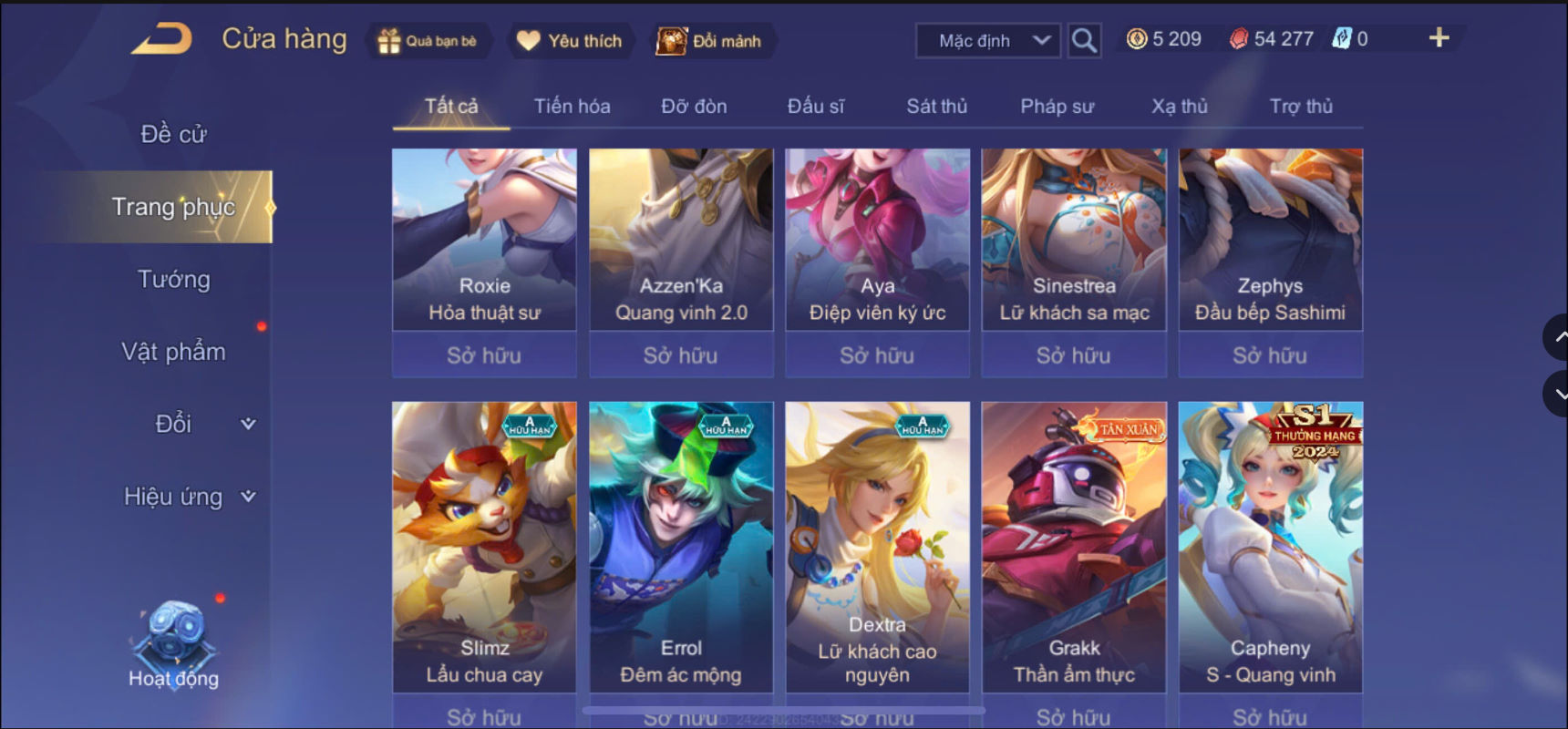Click the up arrow on right edge
The width and height of the screenshot is (1568, 729).
coord(1556,337)
